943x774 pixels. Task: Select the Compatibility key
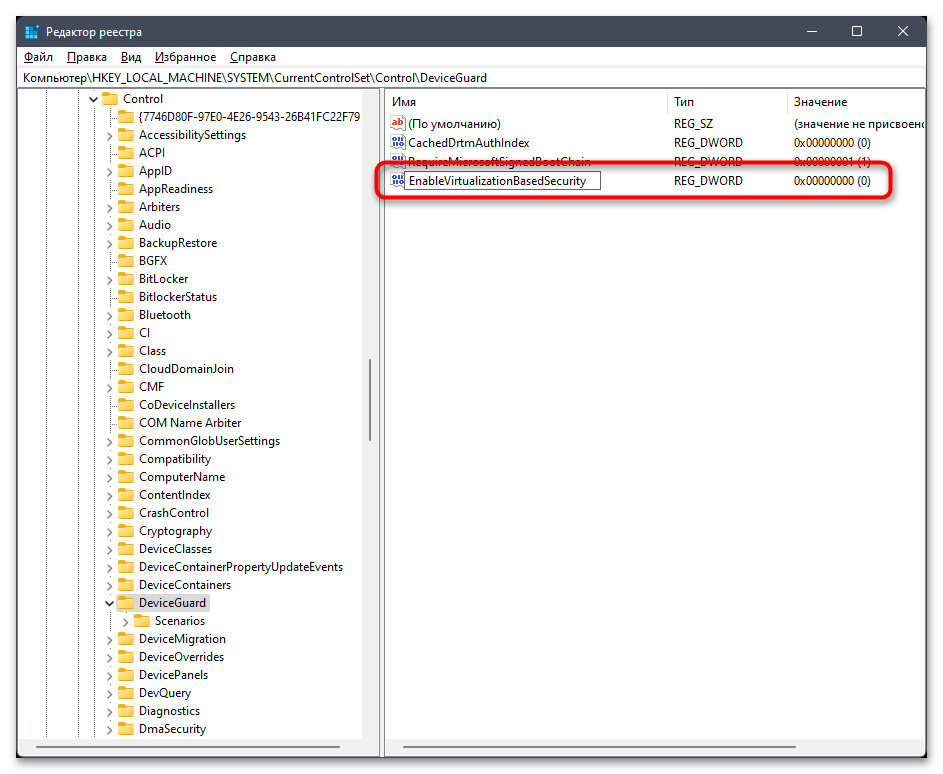click(x=175, y=459)
